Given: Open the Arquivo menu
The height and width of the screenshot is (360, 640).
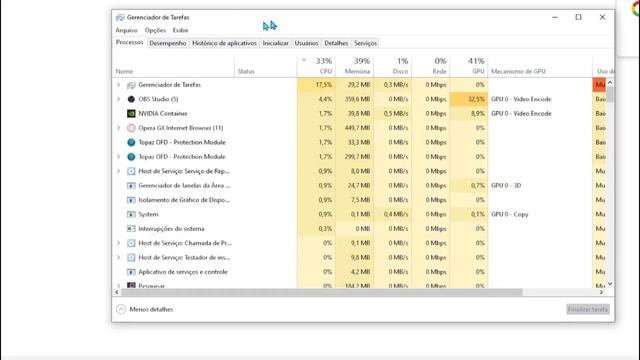Looking at the screenshot, I should pos(127,30).
